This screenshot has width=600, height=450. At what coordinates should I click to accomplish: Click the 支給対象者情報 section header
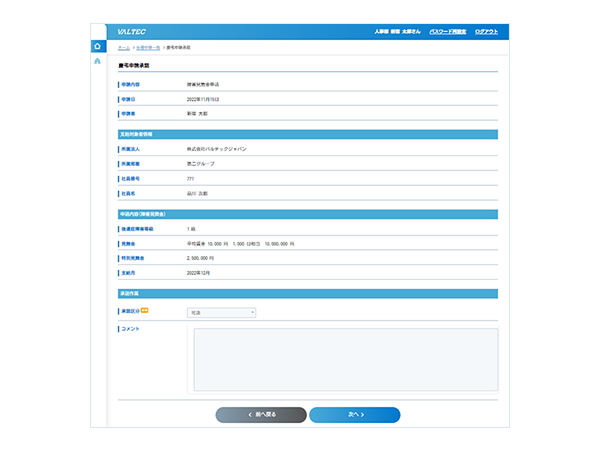pos(136,133)
